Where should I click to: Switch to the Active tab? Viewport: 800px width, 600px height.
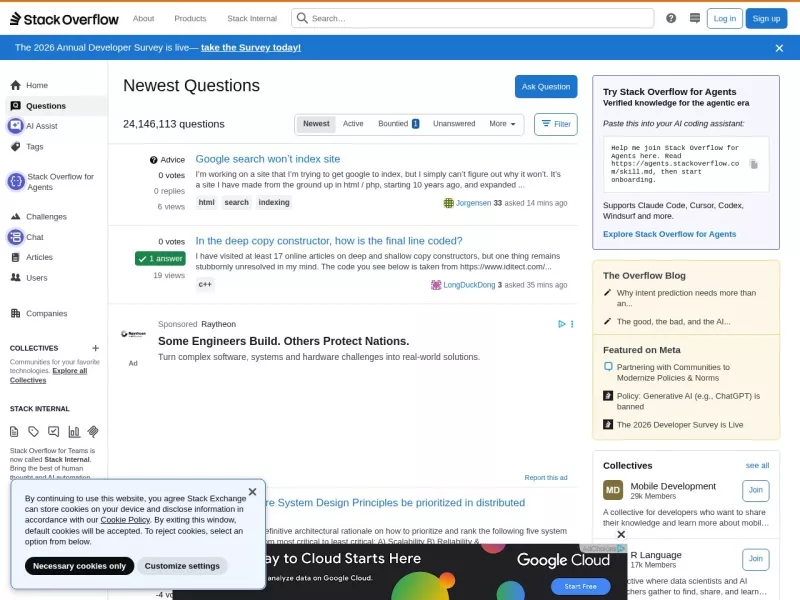[x=353, y=124]
